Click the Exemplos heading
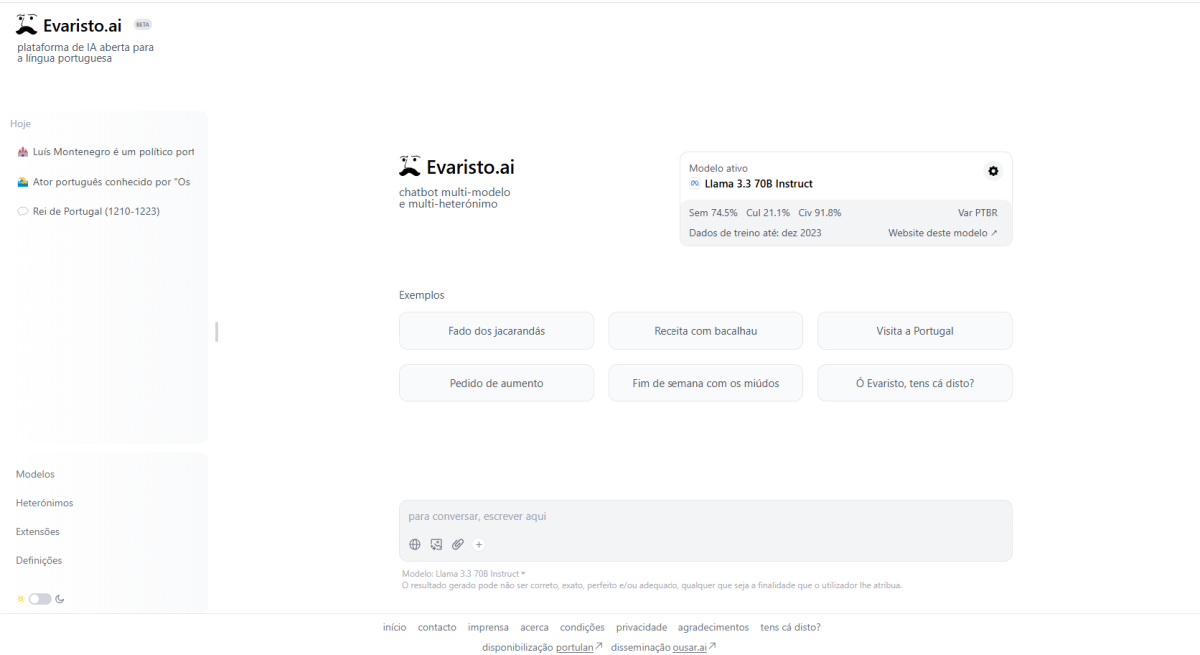The height and width of the screenshot is (655, 1200). click(x=422, y=295)
